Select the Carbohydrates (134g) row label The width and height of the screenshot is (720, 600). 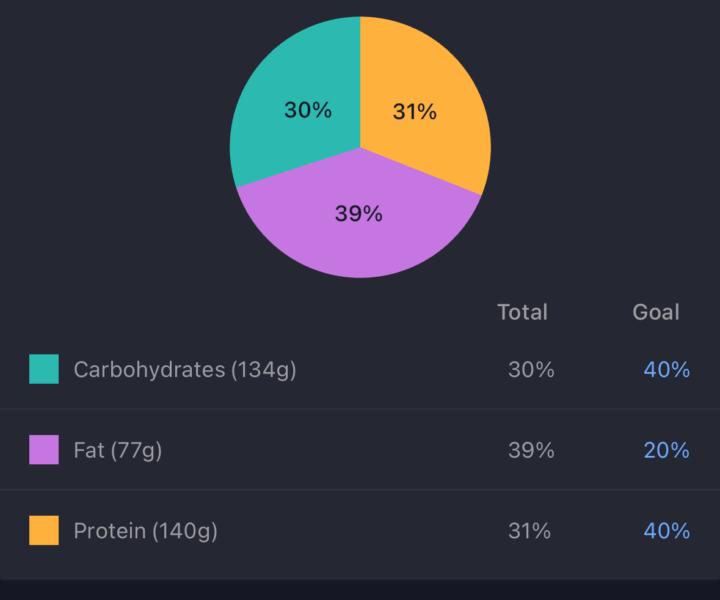[x=185, y=370]
